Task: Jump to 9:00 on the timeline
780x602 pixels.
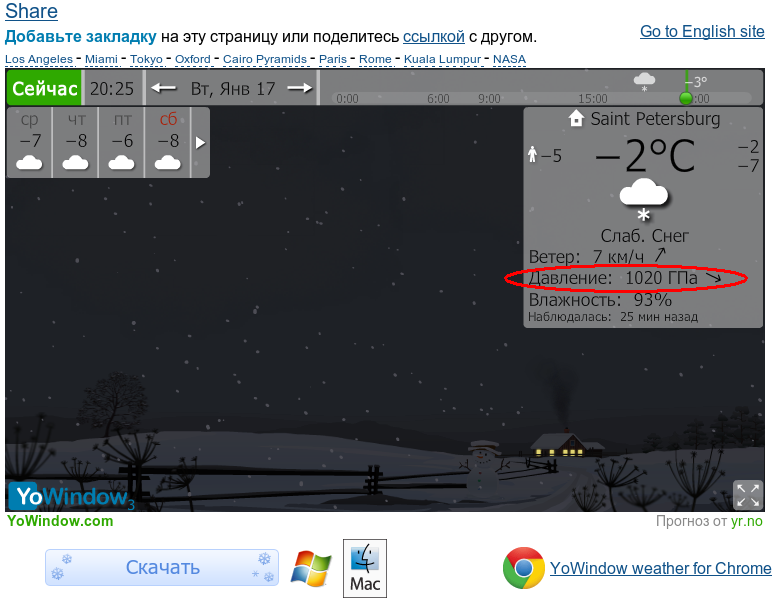Action: tap(489, 99)
